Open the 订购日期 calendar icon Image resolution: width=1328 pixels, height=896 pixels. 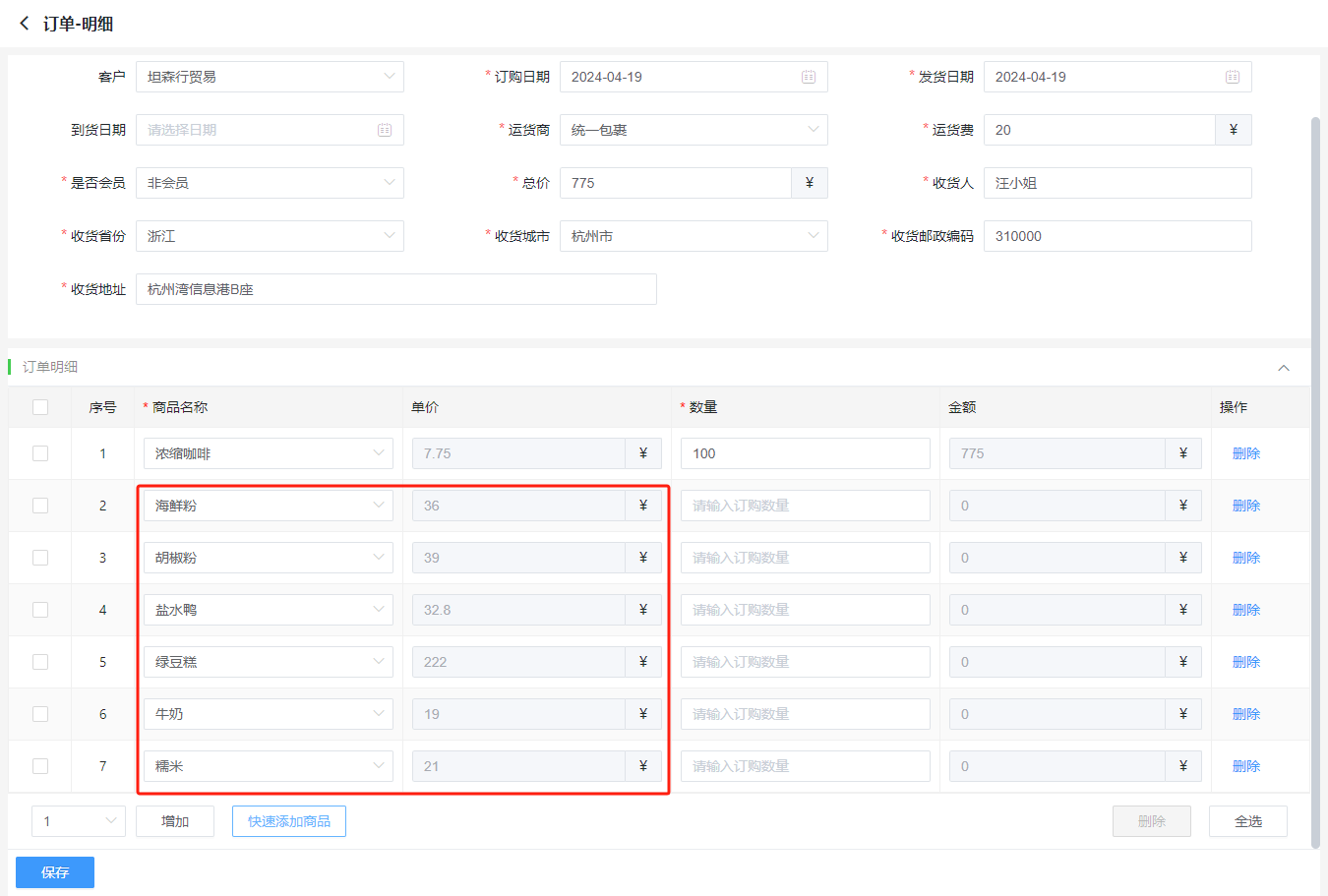pyautogui.click(x=809, y=77)
